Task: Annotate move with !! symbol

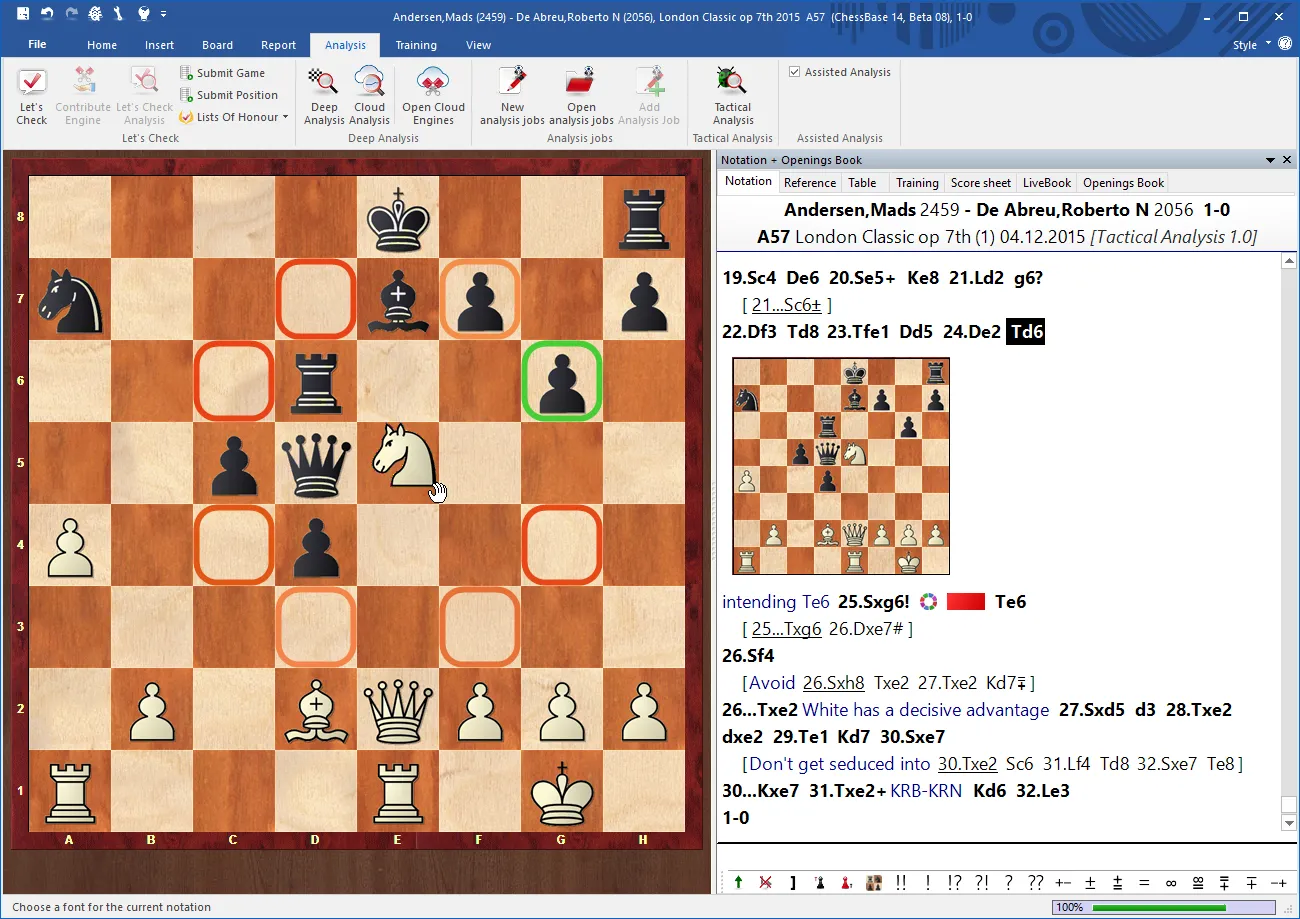Action: (x=901, y=882)
